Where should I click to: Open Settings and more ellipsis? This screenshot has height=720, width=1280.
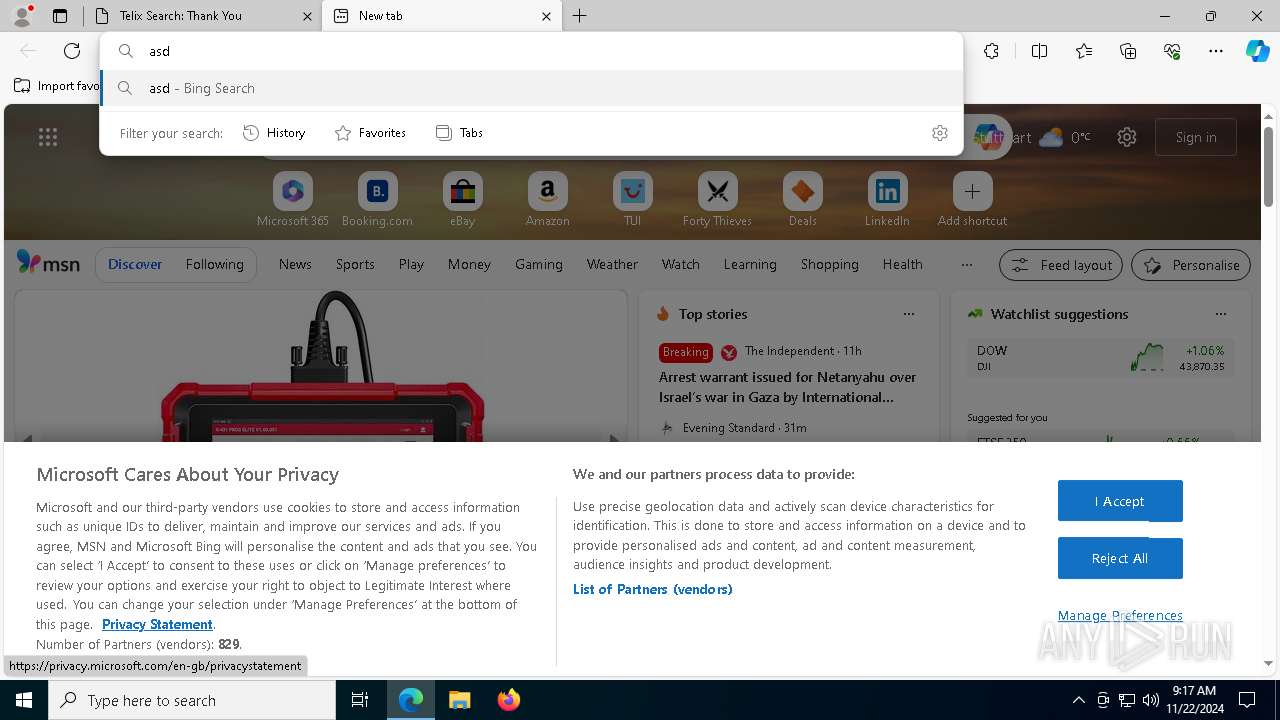point(1216,51)
